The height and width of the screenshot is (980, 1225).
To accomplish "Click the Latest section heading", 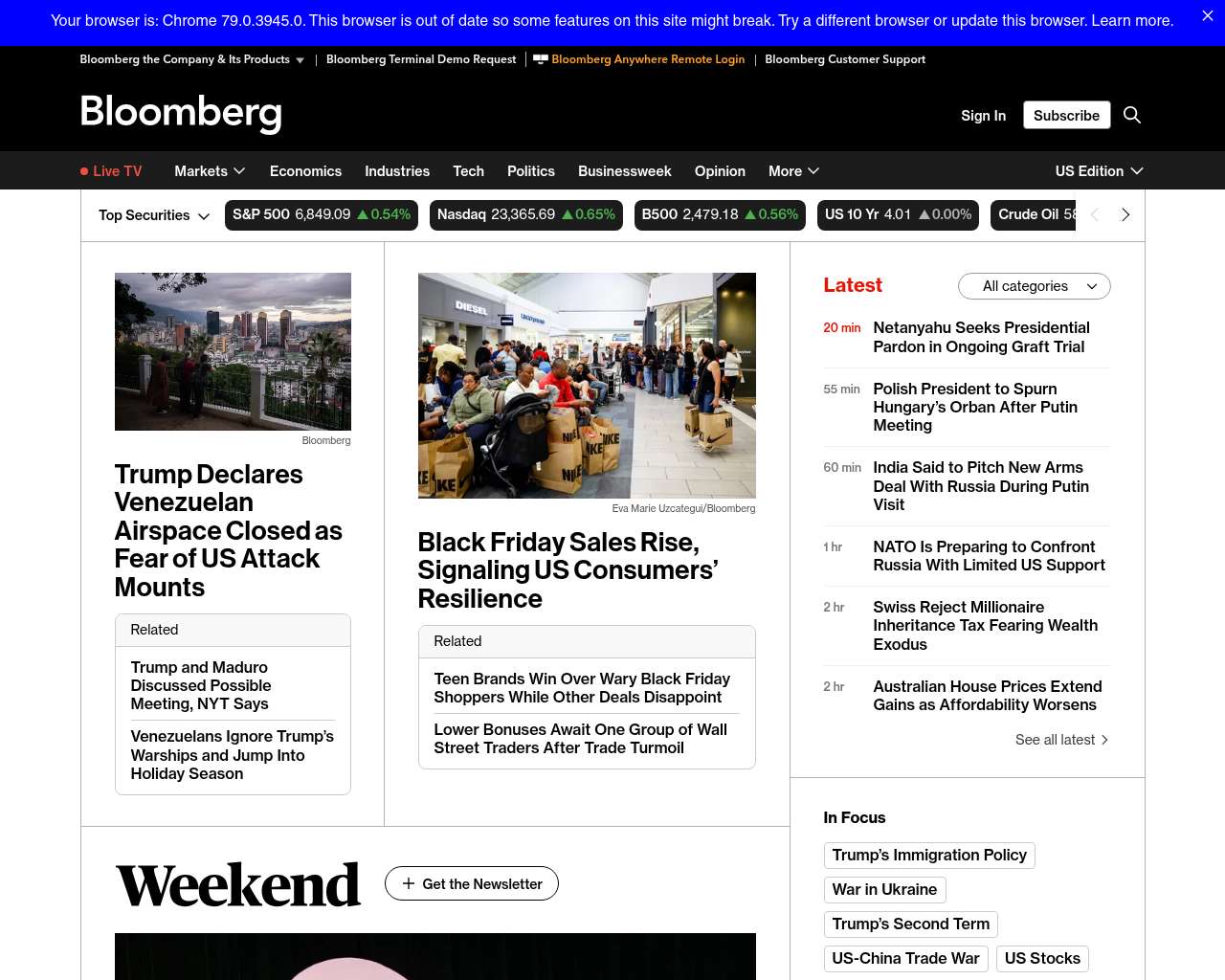I will click(x=853, y=285).
